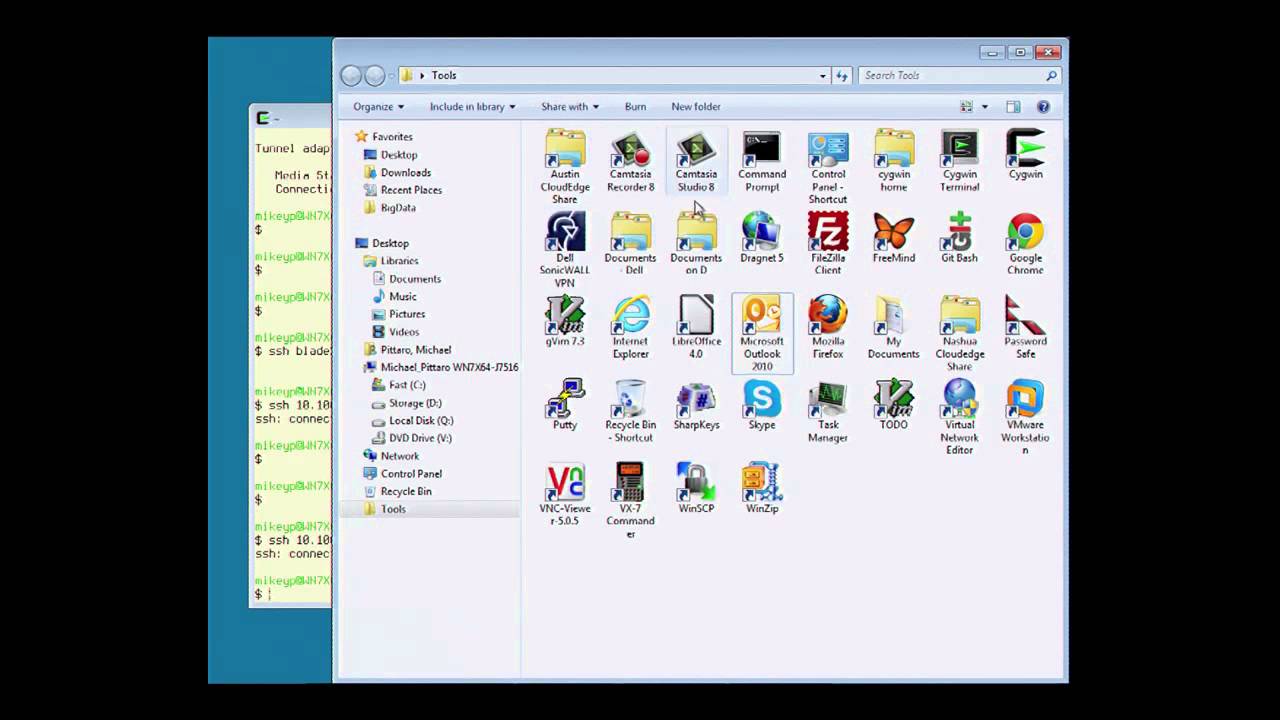Viewport: 1280px width, 720px height.
Task: Select the DVD Drive (V:) entry
Action: 419,438
